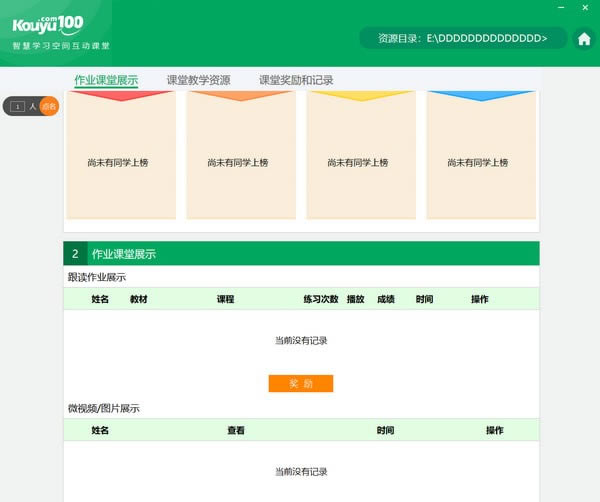Click the 操作 header in the 跟读作业 table
The image size is (600, 502).
click(x=479, y=299)
